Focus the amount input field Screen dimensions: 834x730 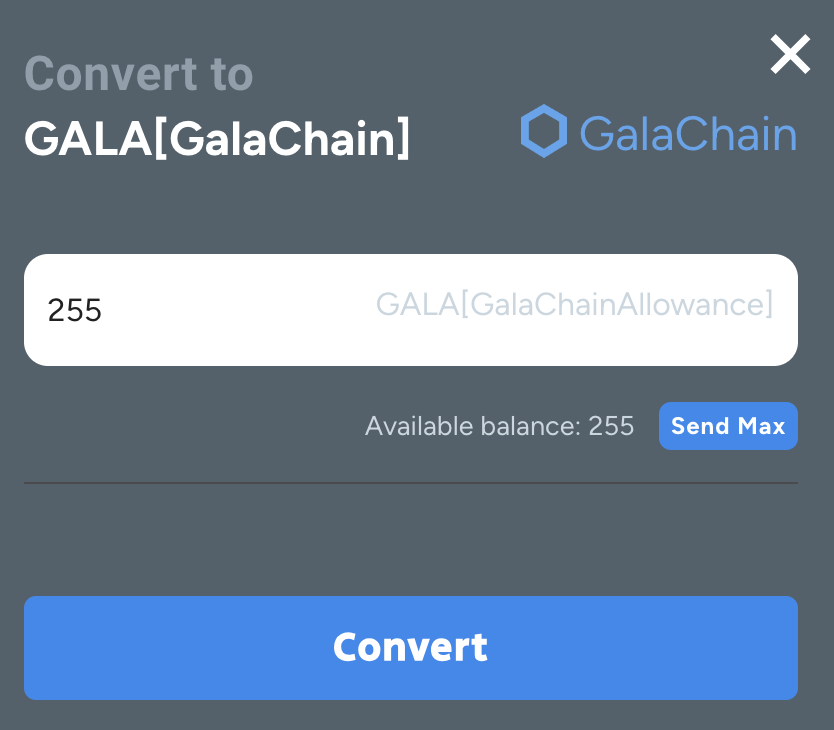pos(411,310)
